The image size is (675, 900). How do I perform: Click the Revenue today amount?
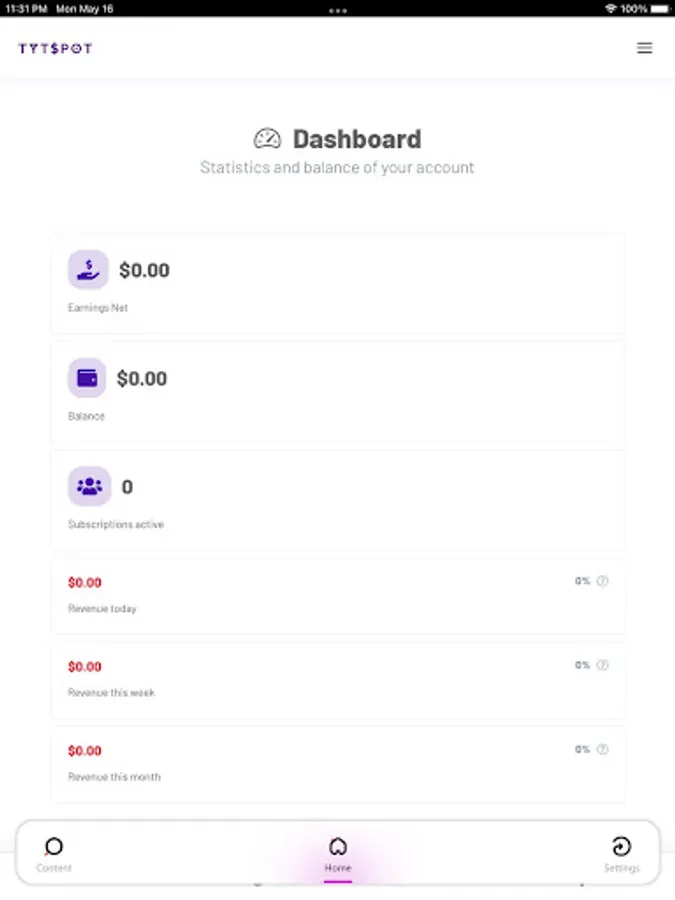coord(85,583)
